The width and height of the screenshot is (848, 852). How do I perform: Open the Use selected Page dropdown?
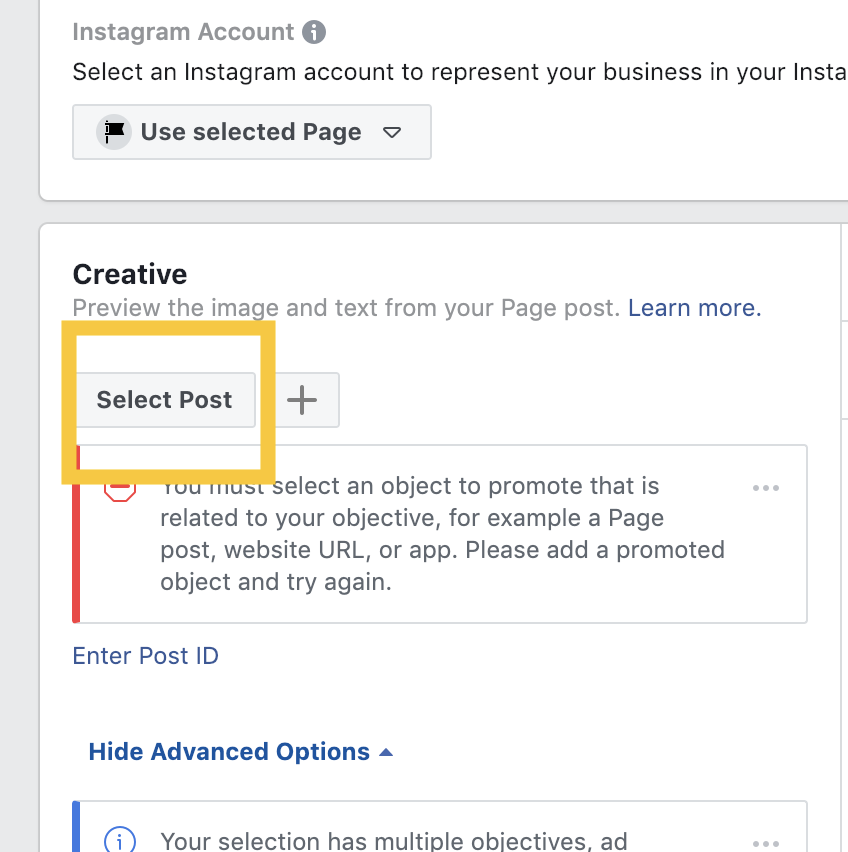point(252,132)
